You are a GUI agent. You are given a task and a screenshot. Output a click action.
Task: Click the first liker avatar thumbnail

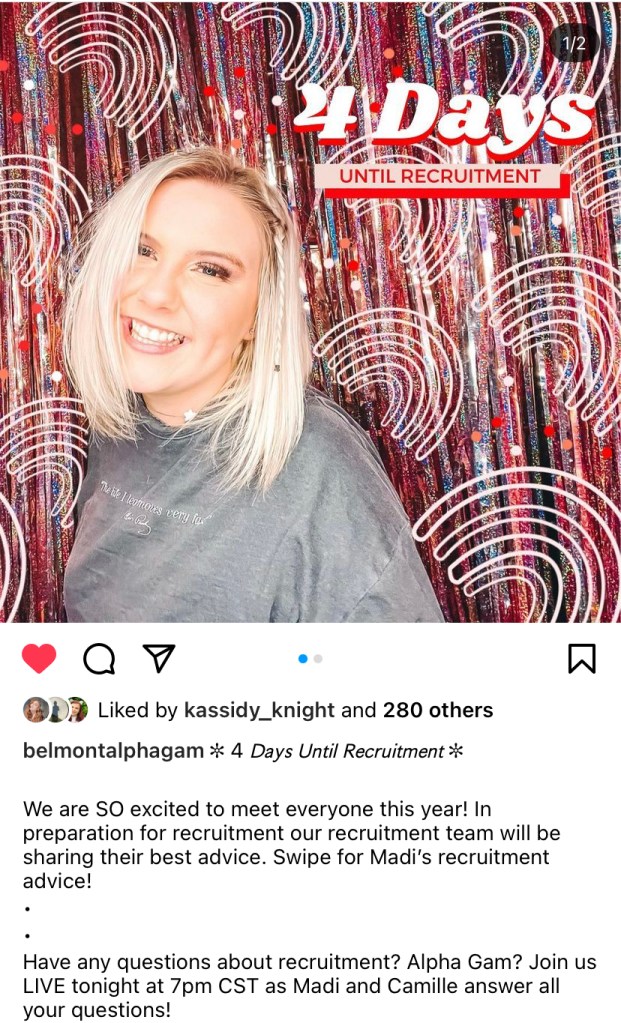click(35, 710)
